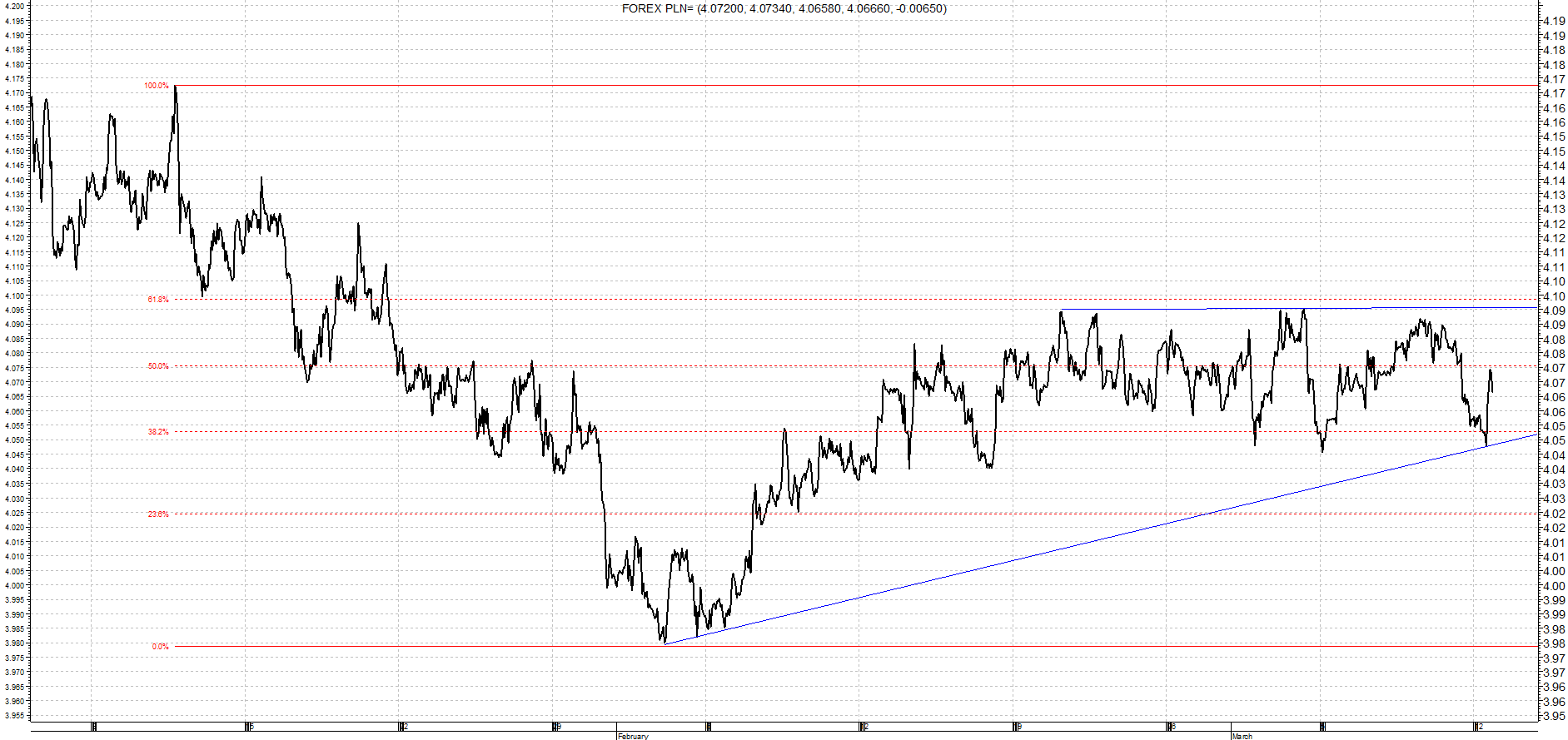This screenshot has width=1568, height=740.
Task: Click the February month label on time axis
Action: pyautogui.click(x=633, y=736)
